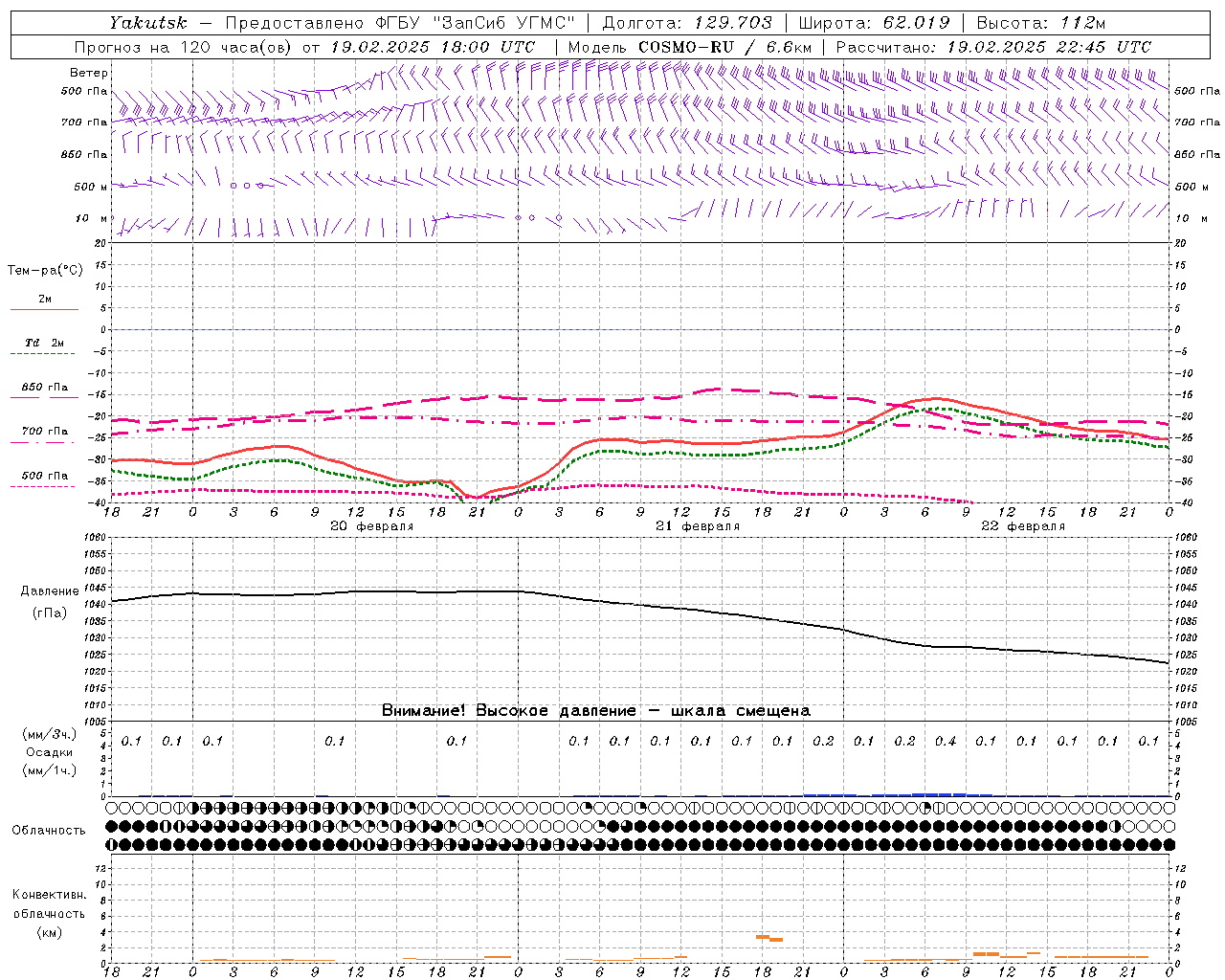The image size is (1225, 980).
Task: Click the Yakutsk station title
Action: (x=147, y=23)
